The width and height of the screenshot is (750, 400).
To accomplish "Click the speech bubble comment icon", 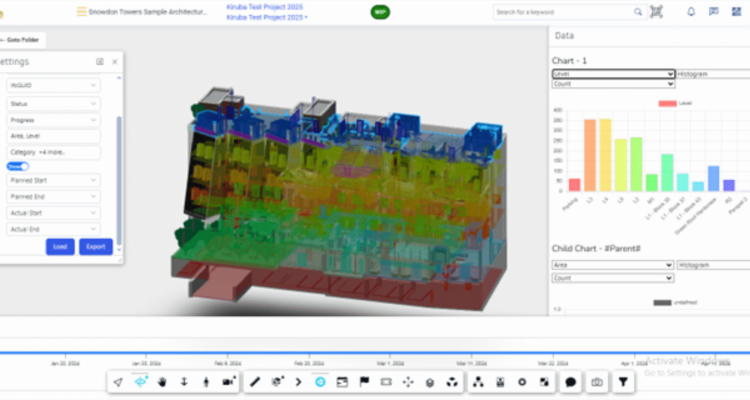I will point(570,382).
